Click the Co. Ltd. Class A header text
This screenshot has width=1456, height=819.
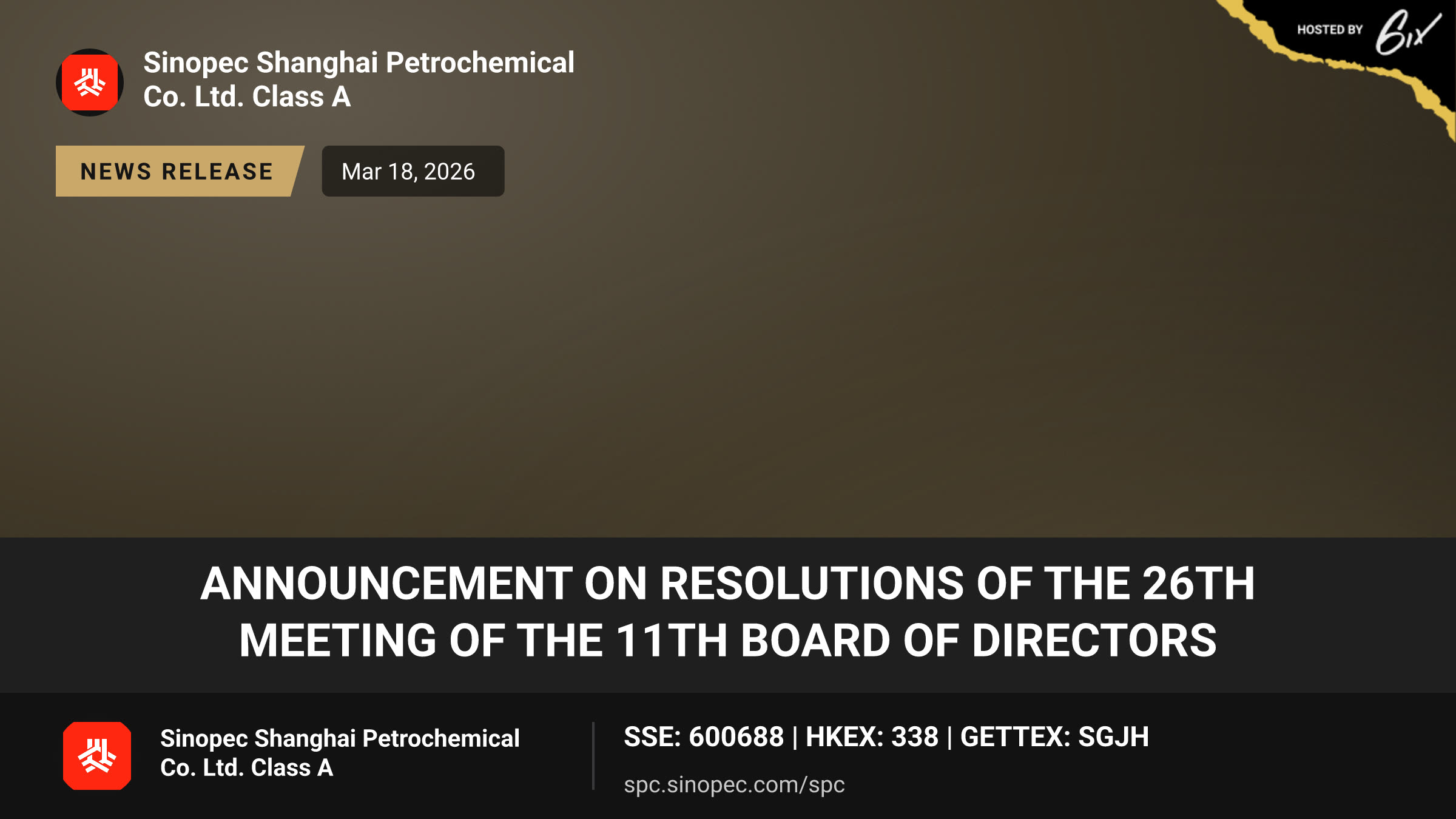247,97
